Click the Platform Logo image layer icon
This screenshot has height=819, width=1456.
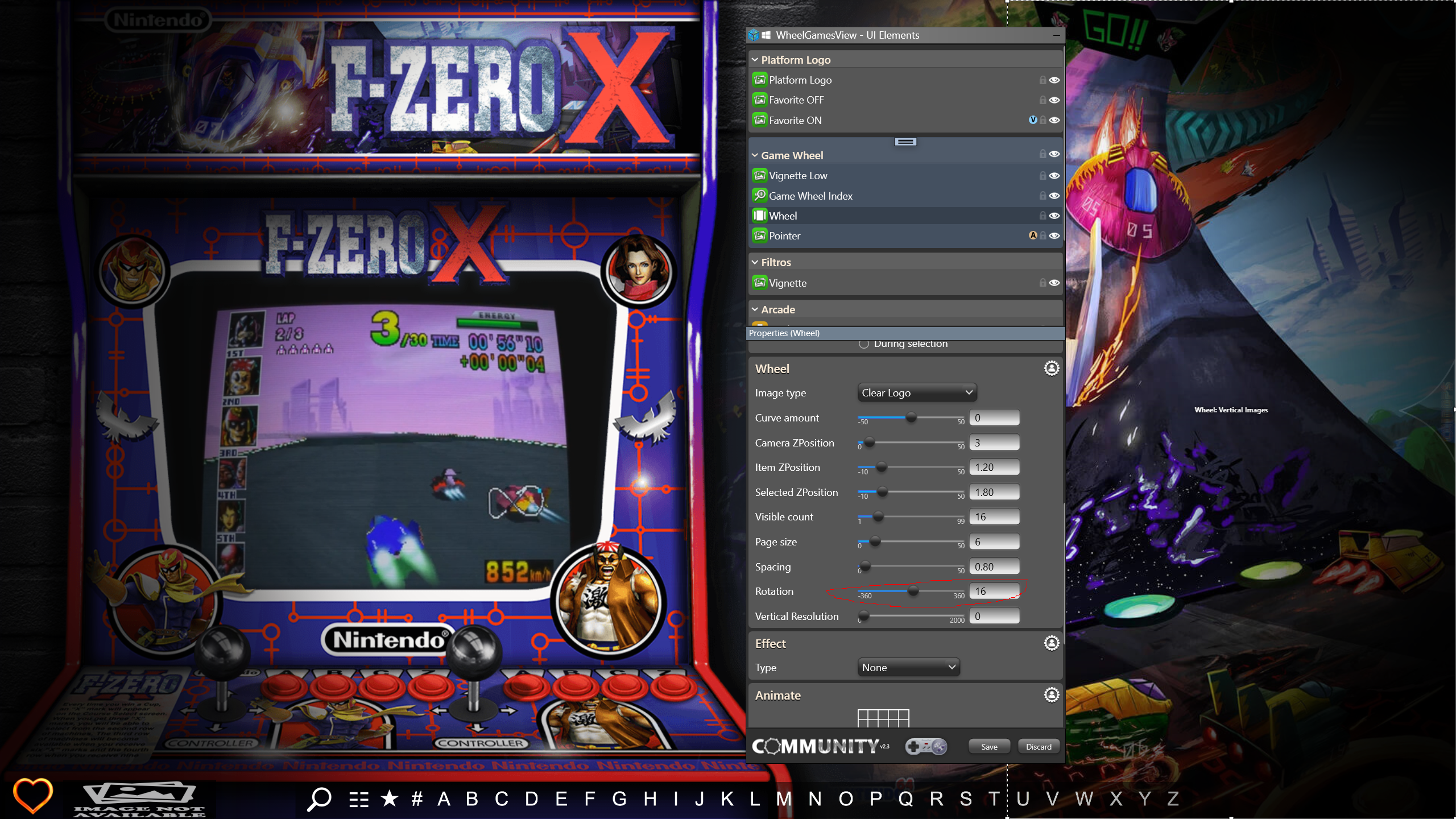pos(759,80)
